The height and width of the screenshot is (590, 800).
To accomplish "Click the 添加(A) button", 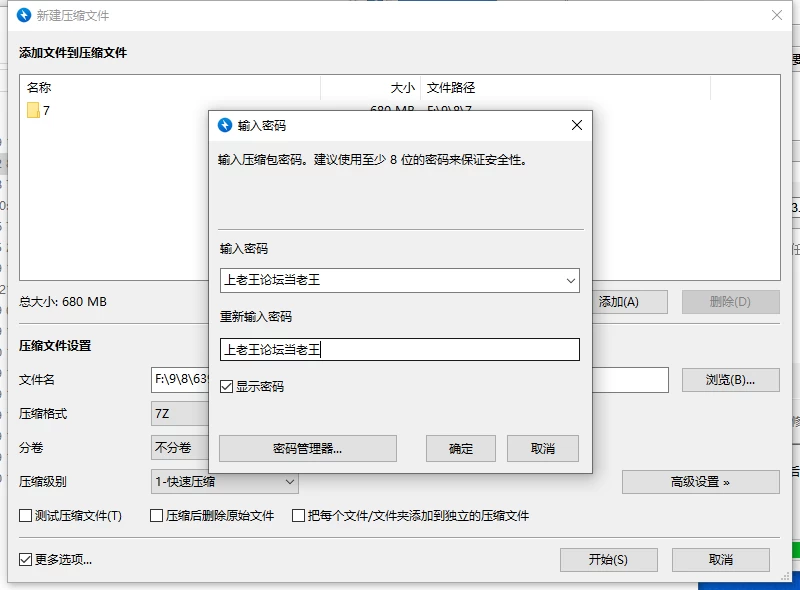I will point(630,302).
